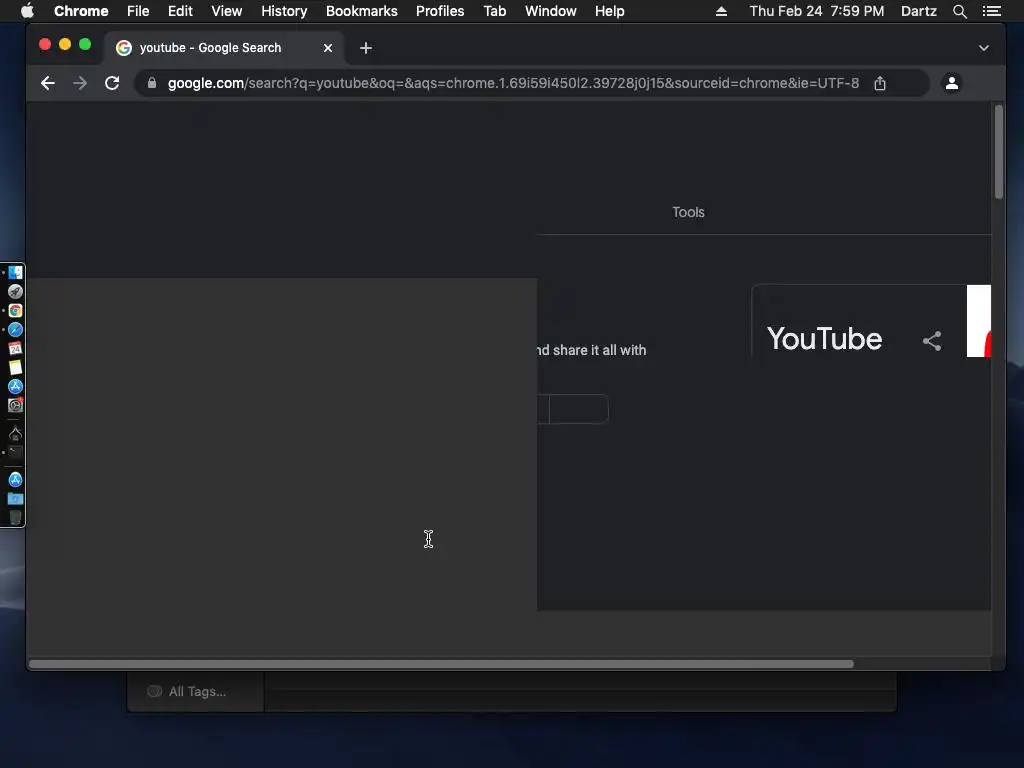Image resolution: width=1024 pixels, height=768 pixels.
Task: Open Safari from the Dock
Action: pyautogui.click(x=15, y=329)
